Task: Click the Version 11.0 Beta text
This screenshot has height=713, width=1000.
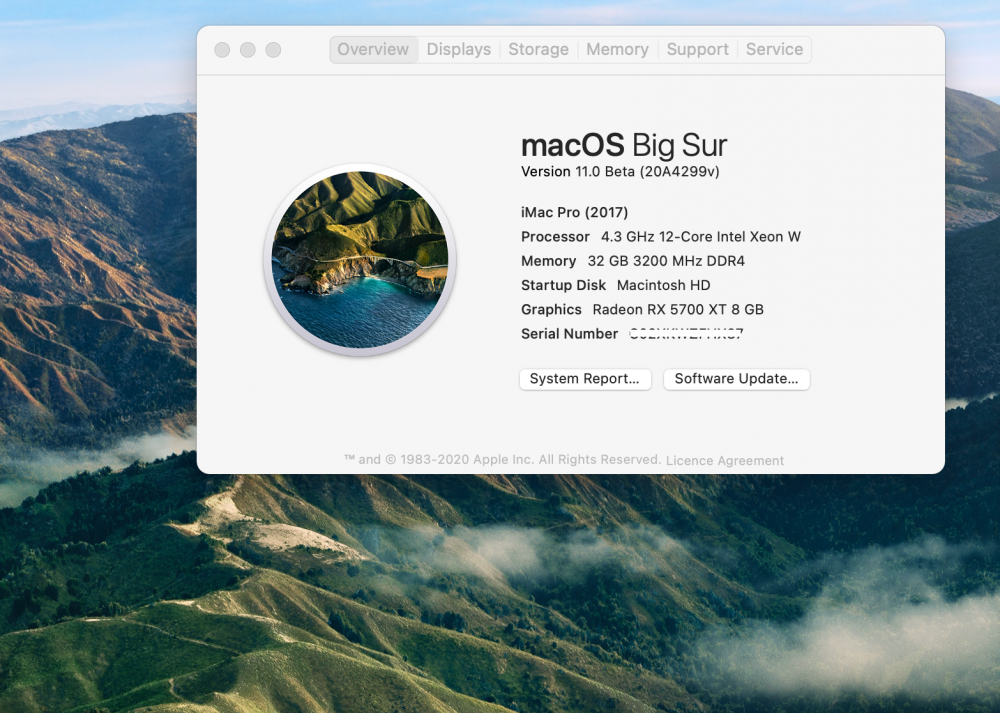Action: tap(620, 172)
